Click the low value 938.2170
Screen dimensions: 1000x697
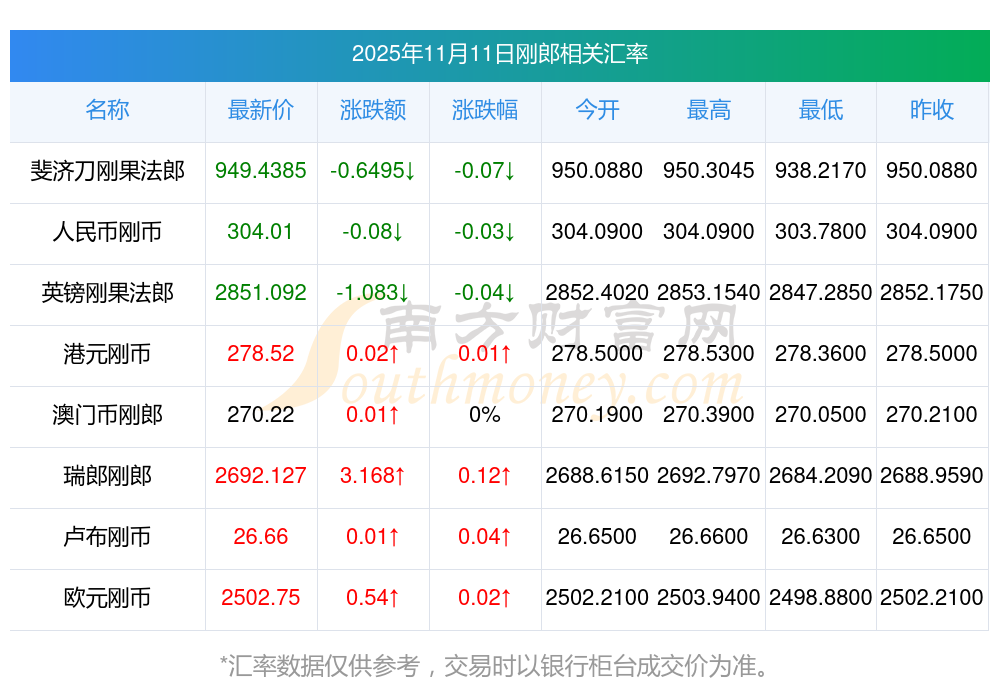821,170
